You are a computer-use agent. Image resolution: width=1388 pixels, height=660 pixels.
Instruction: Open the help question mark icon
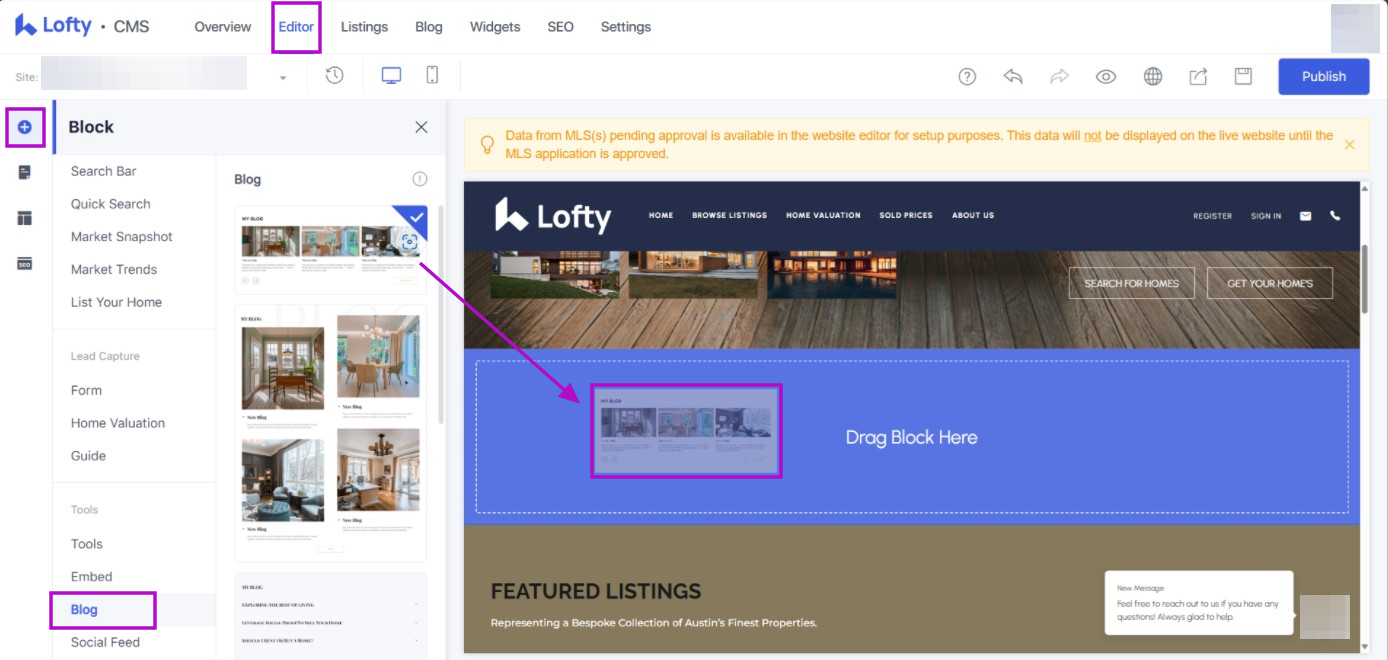coord(967,76)
